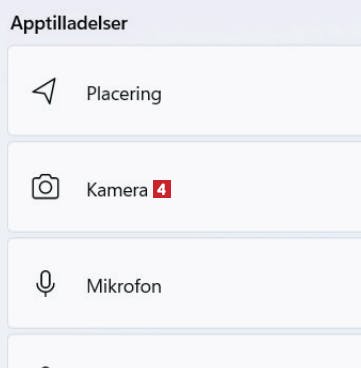Click blank area inside the Placering card
361x368 pixels.
pos(260,91)
